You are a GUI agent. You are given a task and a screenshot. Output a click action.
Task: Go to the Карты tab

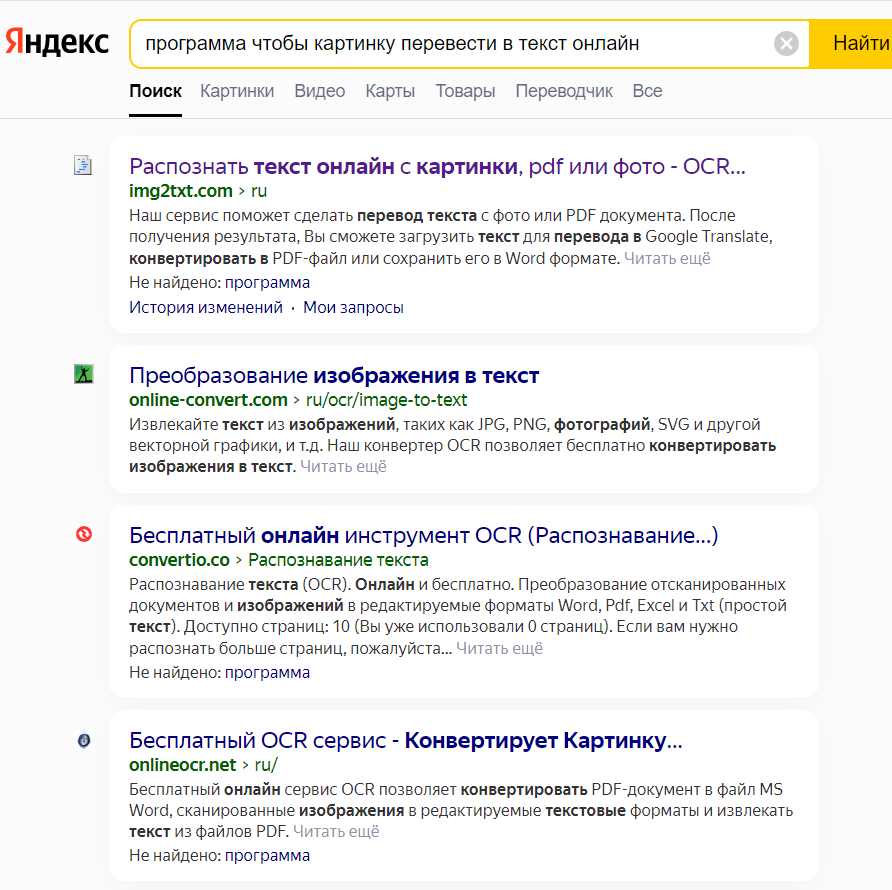point(390,91)
